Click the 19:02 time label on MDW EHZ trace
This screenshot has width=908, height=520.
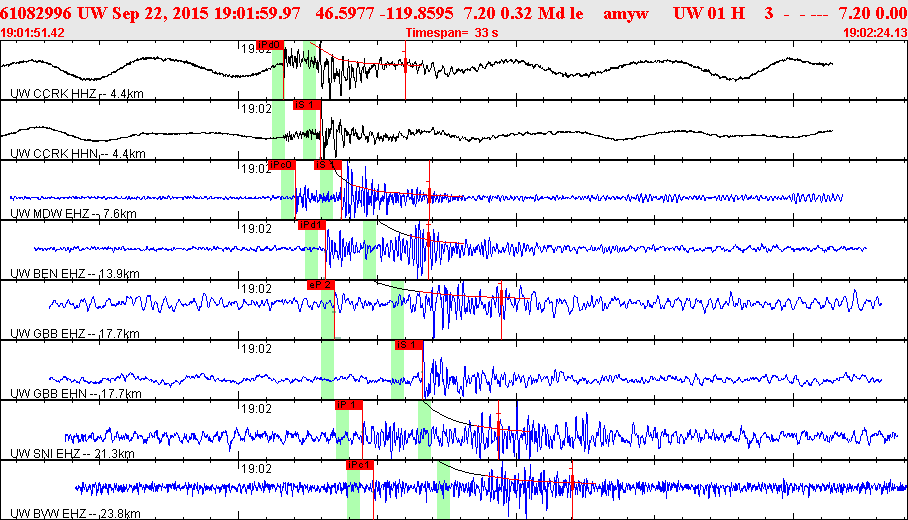tap(255, 169)
